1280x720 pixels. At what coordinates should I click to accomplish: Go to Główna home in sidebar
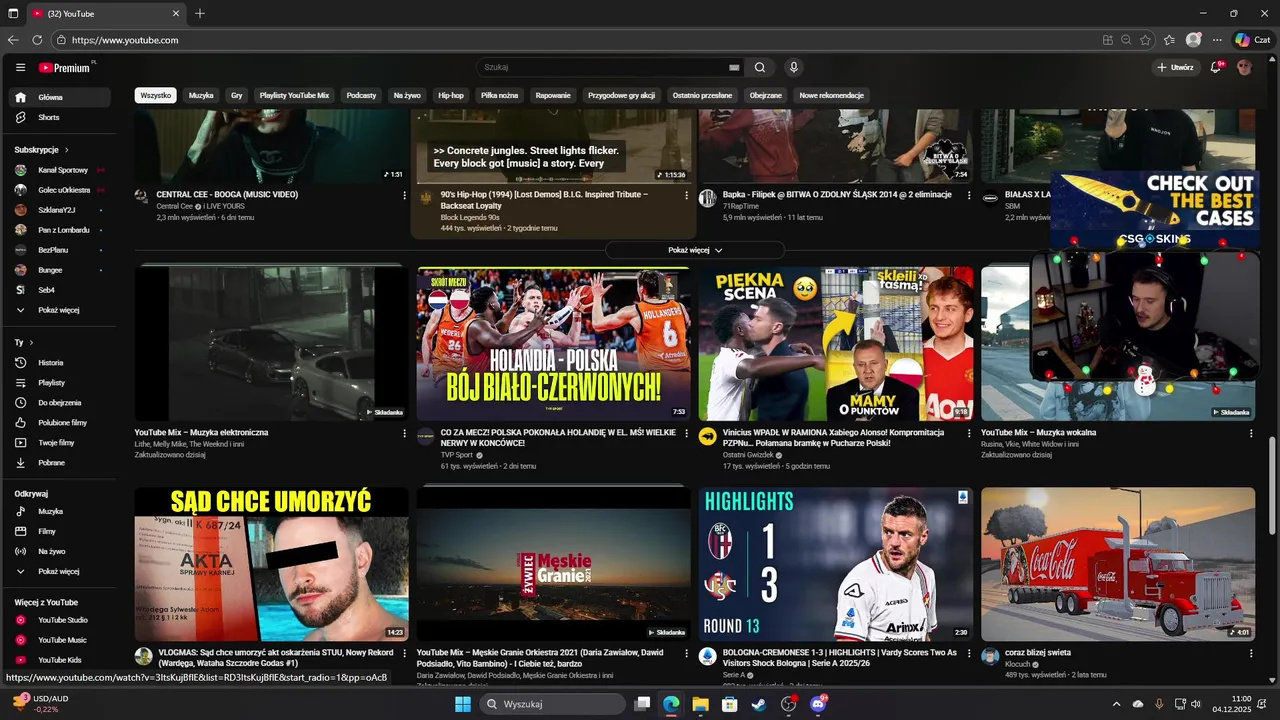pyautogui.click(x=61, y=97)
